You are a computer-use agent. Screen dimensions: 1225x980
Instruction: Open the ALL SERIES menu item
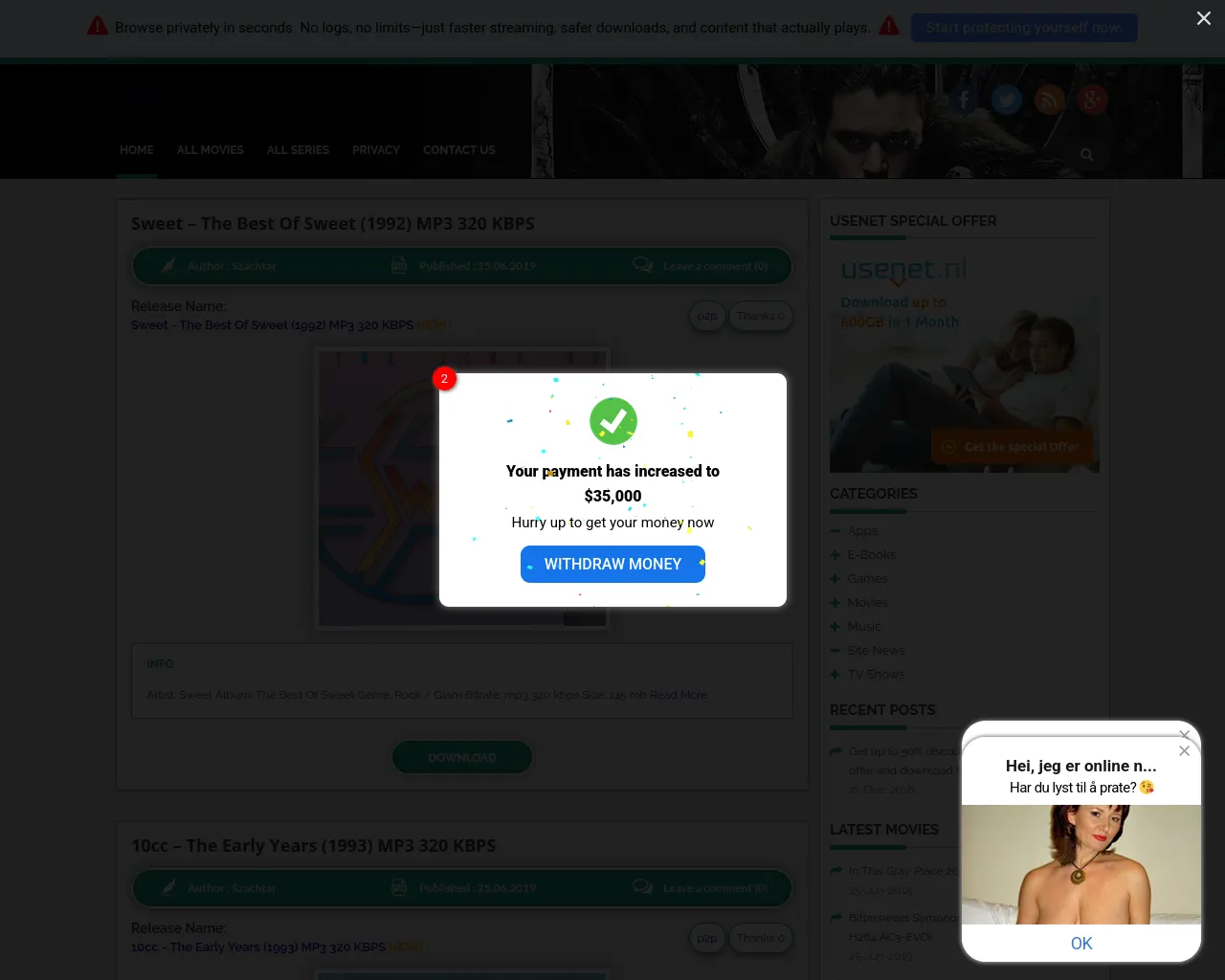click(x=298, y=150)
